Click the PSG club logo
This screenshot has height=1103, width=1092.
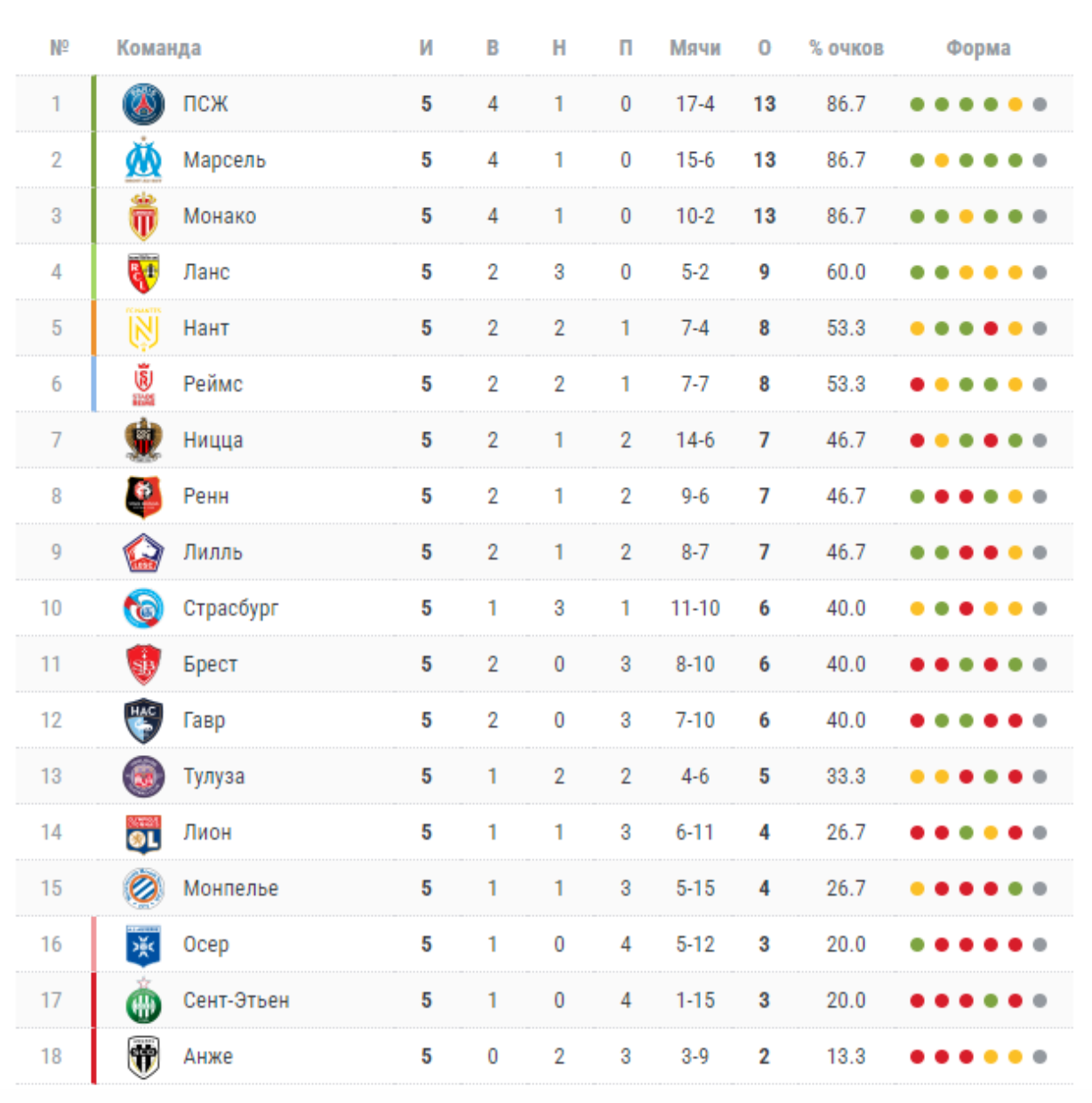point(143,104)
